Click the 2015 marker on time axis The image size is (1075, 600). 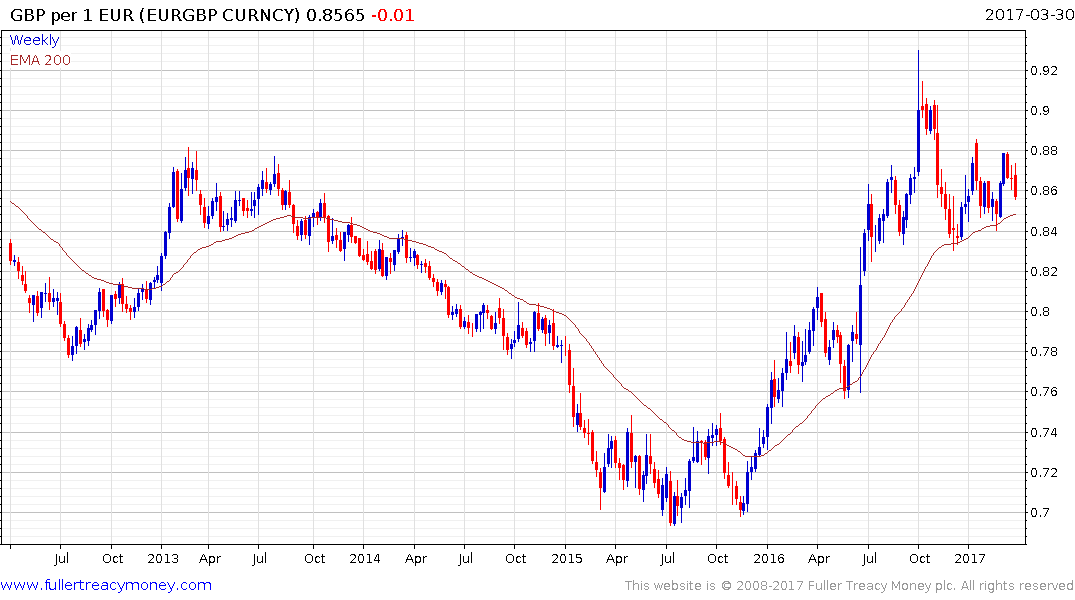tap(566, 558)
